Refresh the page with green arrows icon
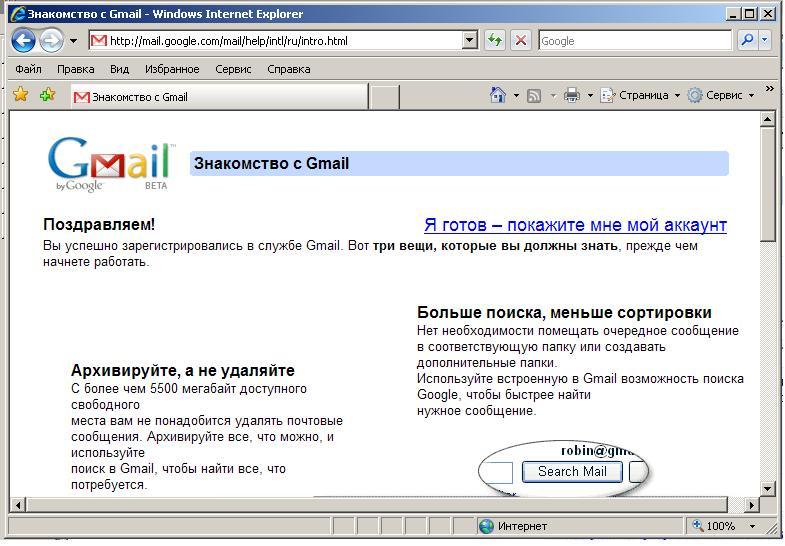Screen dimensions: 785x546 [x=495, y=41]
